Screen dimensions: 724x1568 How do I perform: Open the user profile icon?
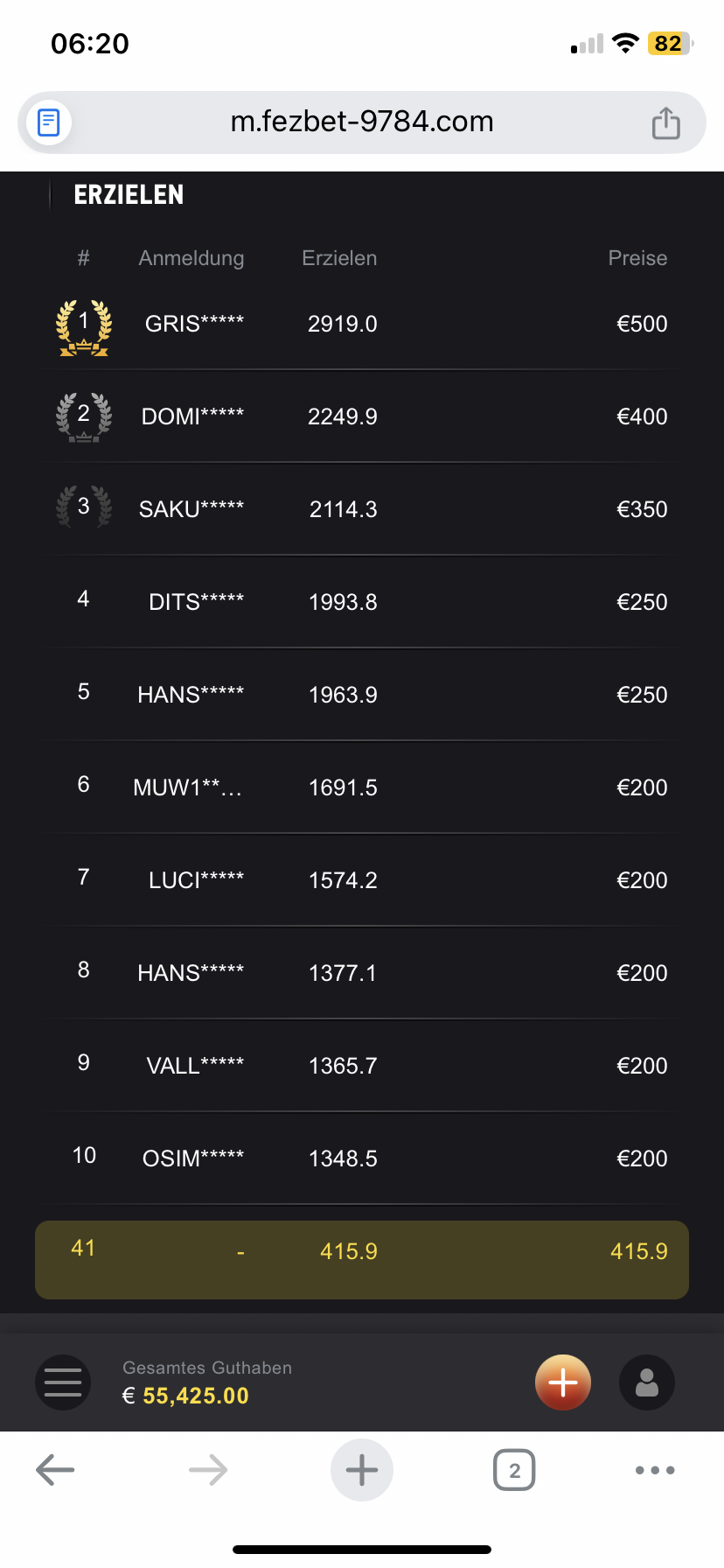tap(647, 1382)
